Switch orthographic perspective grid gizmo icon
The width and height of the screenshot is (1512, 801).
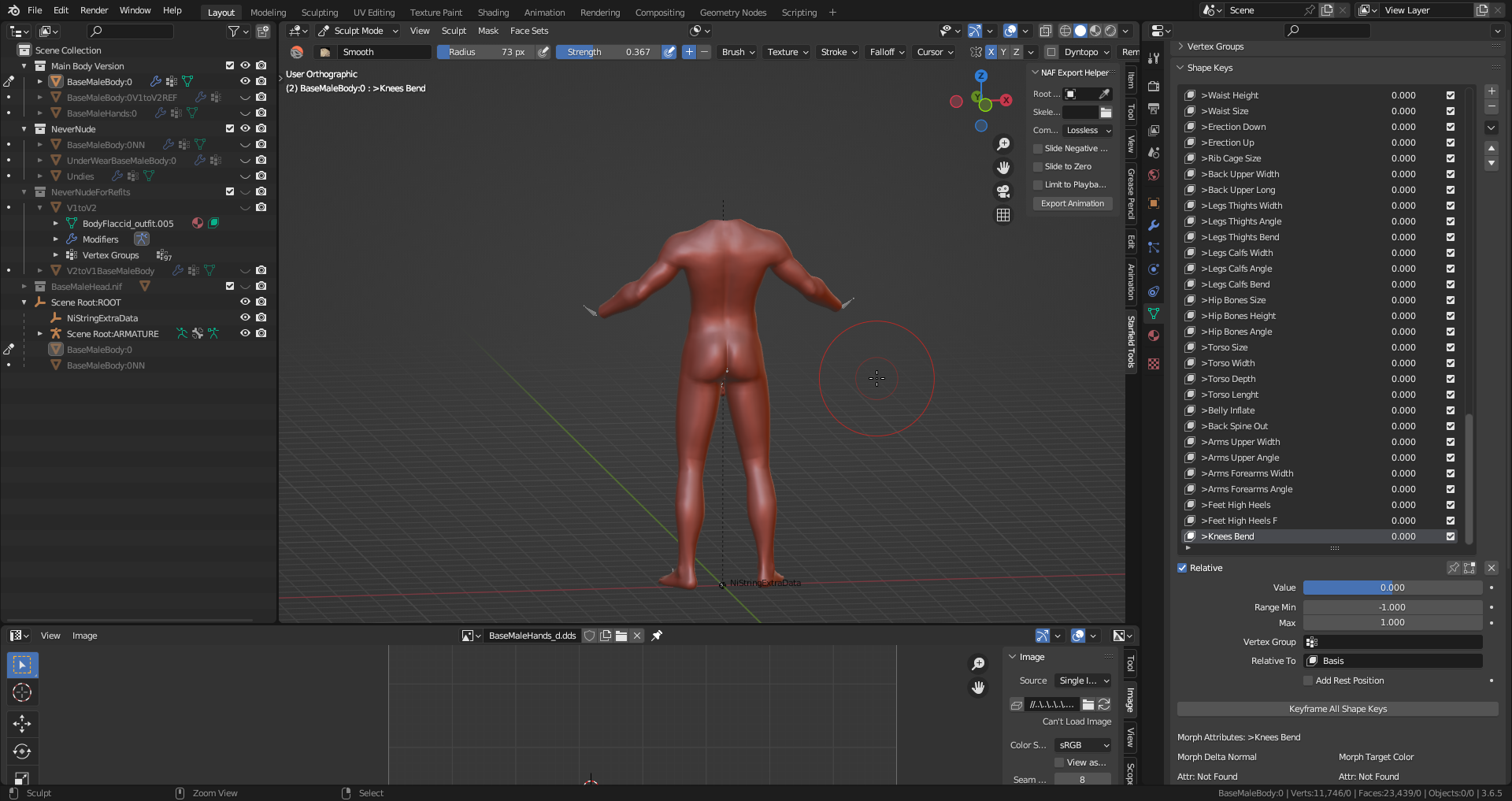(1003, 215)
